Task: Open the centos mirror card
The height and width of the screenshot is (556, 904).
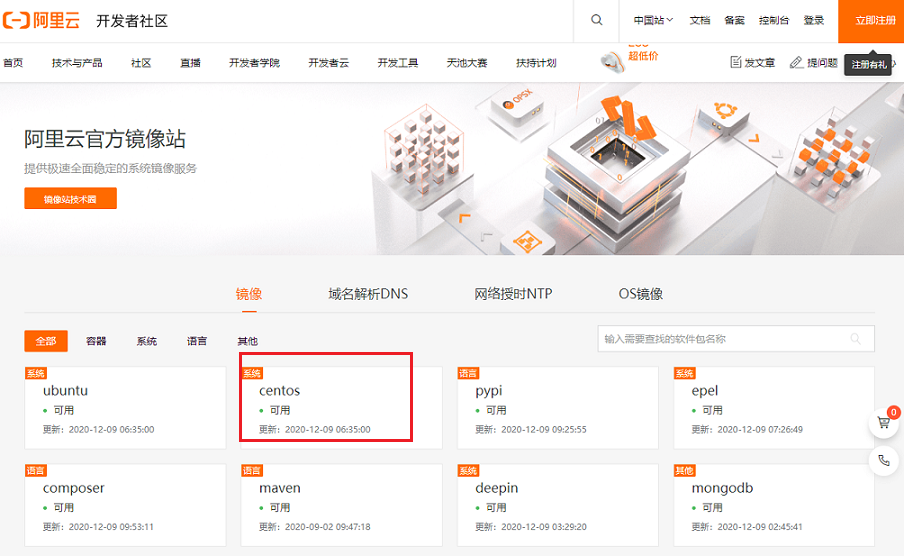Action: point(341,408)
